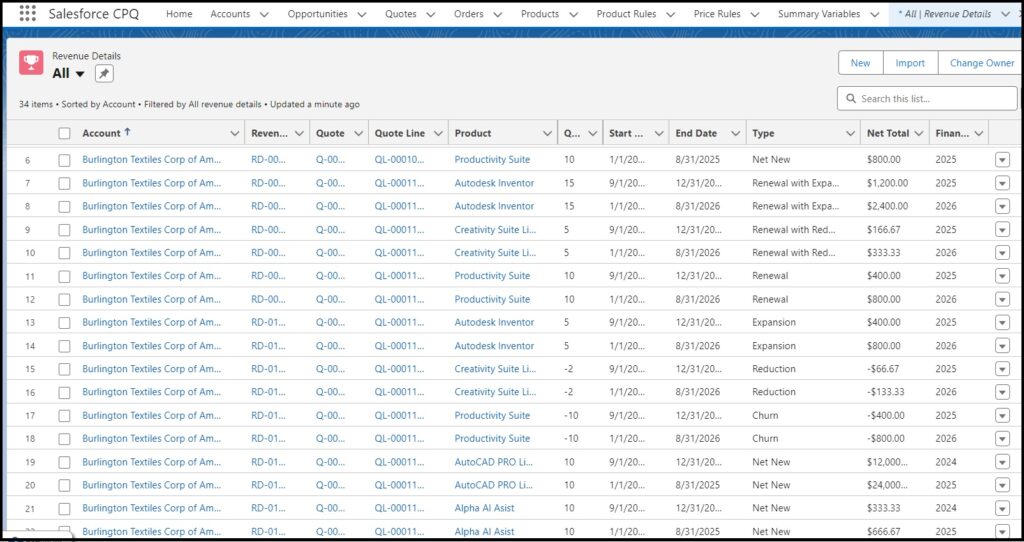Focus the Search this list field

(927, 99)
